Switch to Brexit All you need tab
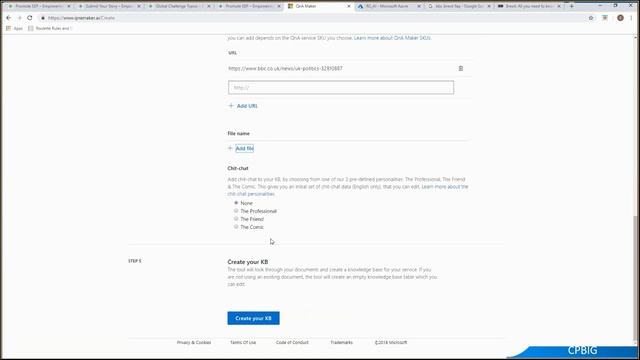This screenshot has height=360, width=640. (529, 7)
